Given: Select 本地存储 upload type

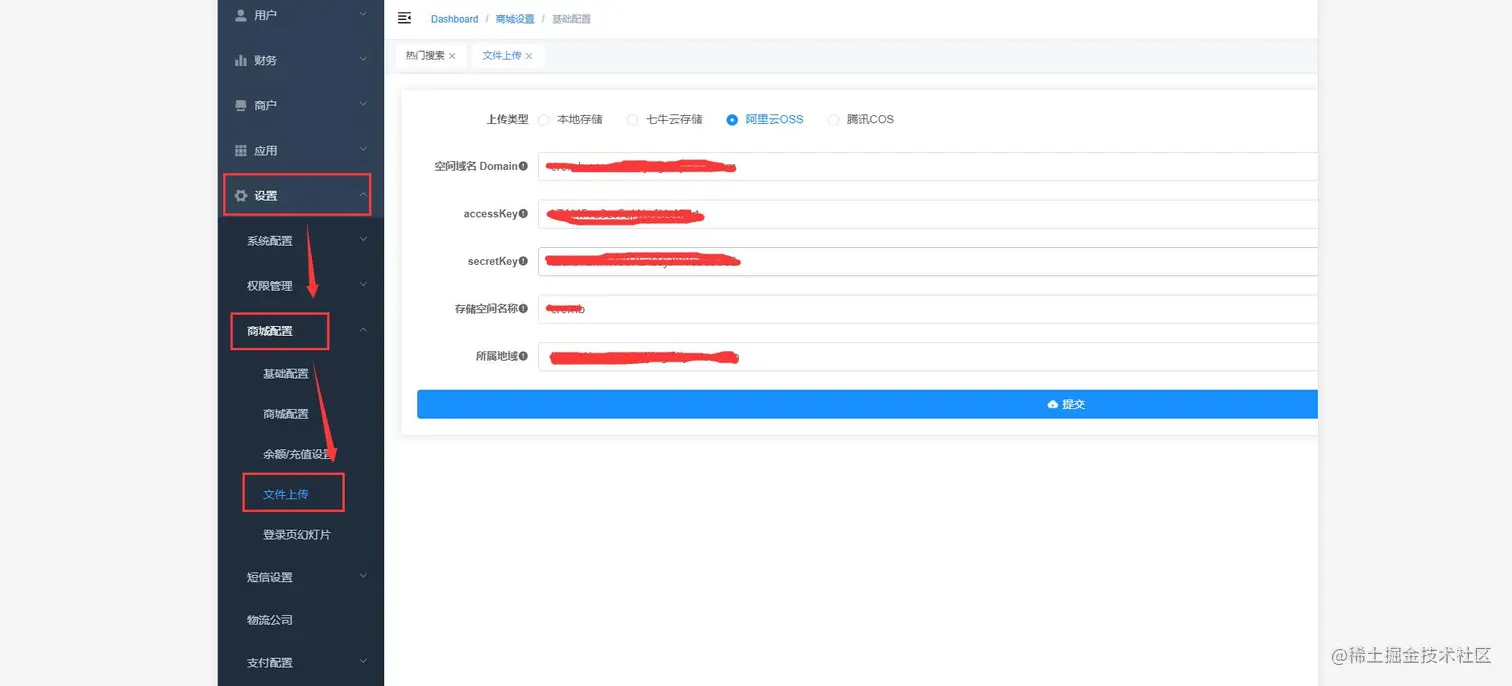Looking at the screenshot, I should (x=544, y=120).
